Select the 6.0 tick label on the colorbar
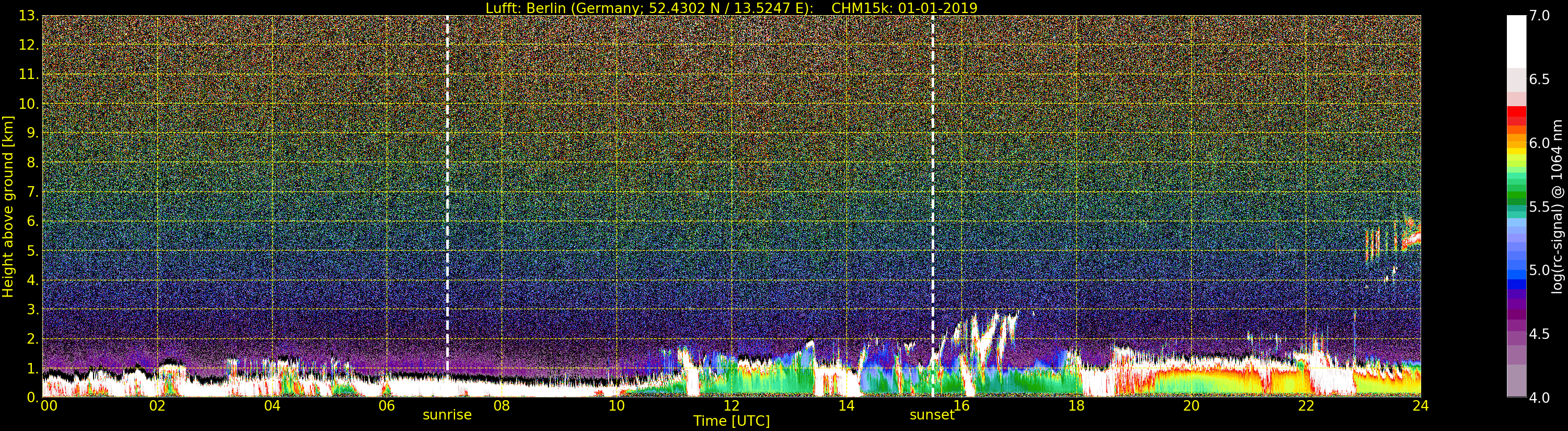This screenshot has height=431, width=1568. (x=1539, y=143)
